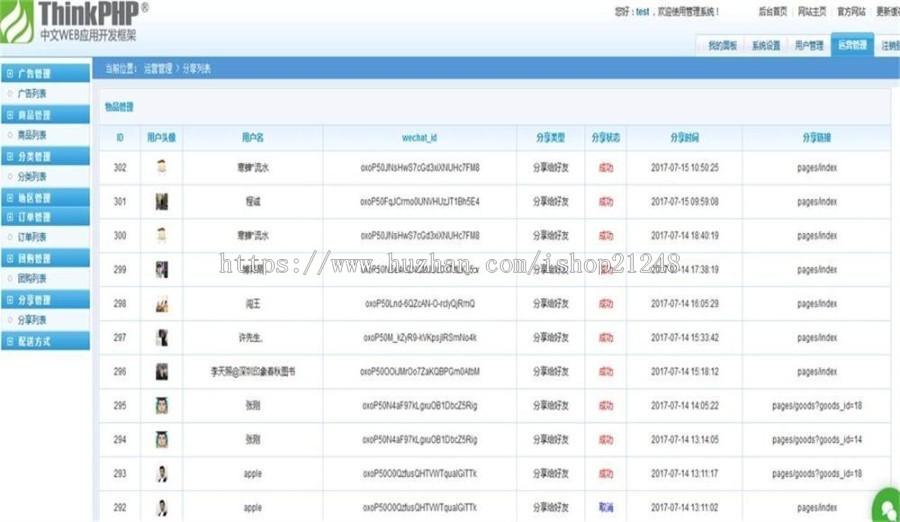Click pages/goods?goods_id=18 in row 295
This screenshot has height=522, width=900.
(817, 405)
